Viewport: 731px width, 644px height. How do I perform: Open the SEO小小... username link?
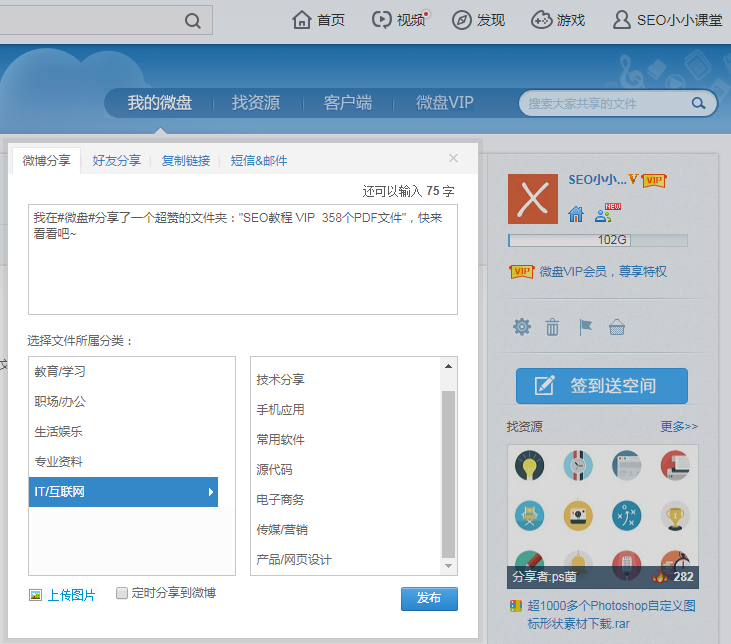click(x=597, y=180)
